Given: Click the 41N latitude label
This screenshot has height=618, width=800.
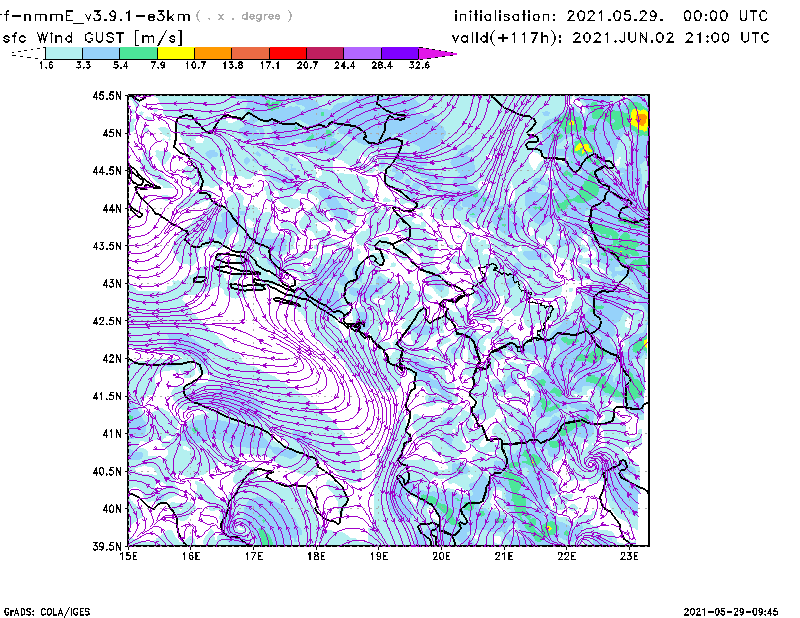Looking at the screenshot, I should click(x=112, y=434).
